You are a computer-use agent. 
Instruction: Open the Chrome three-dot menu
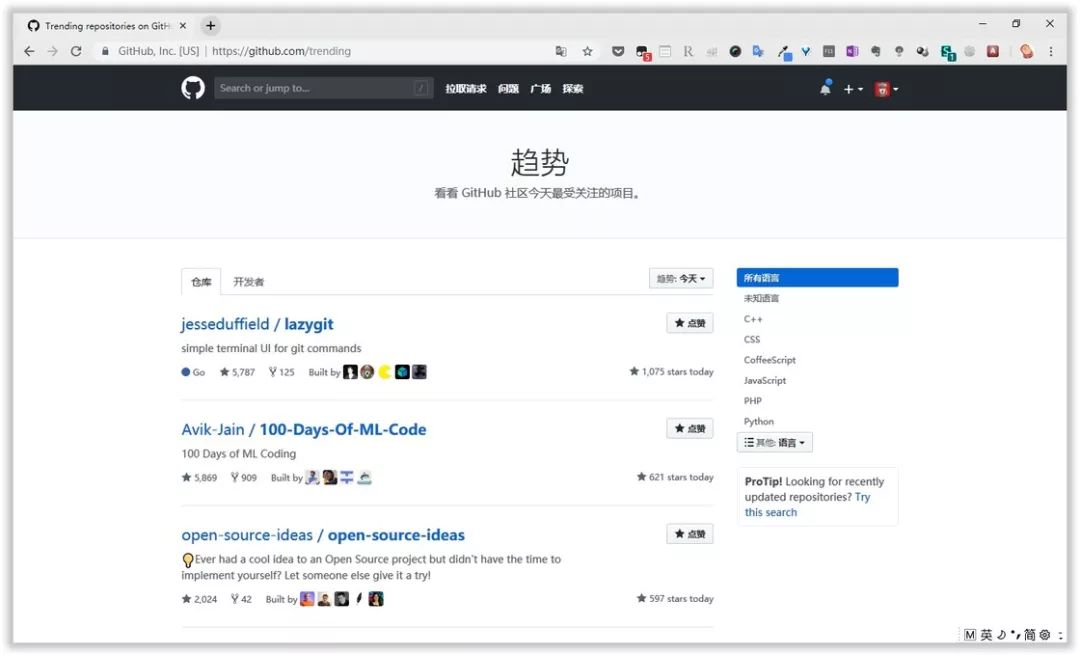(1050, 51)
